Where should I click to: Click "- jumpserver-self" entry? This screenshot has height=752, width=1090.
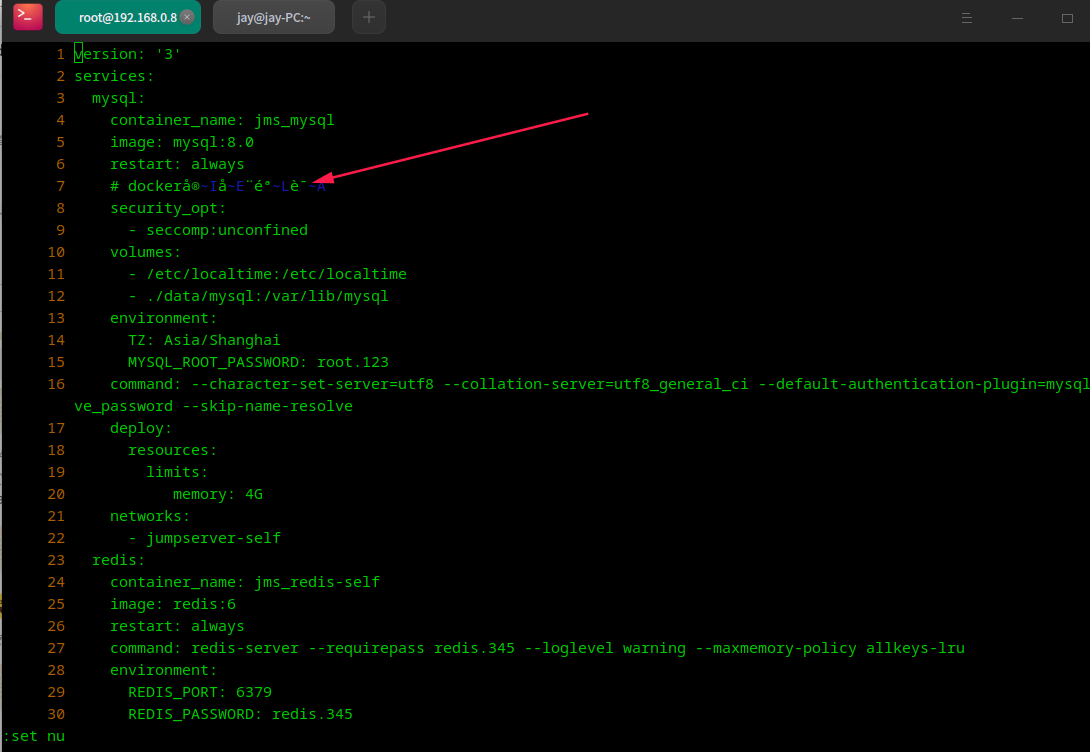(x=204, y=538)
